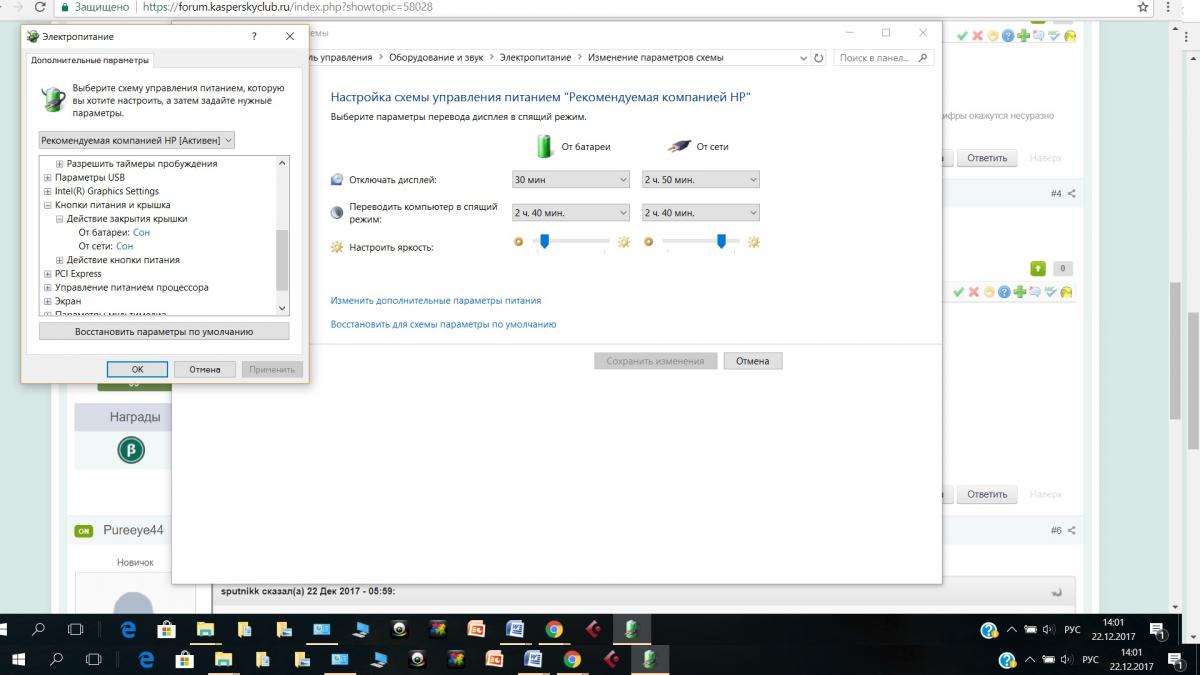
Task: Select the "Дополнительные параметры" tab
Action: coord(90,60)
